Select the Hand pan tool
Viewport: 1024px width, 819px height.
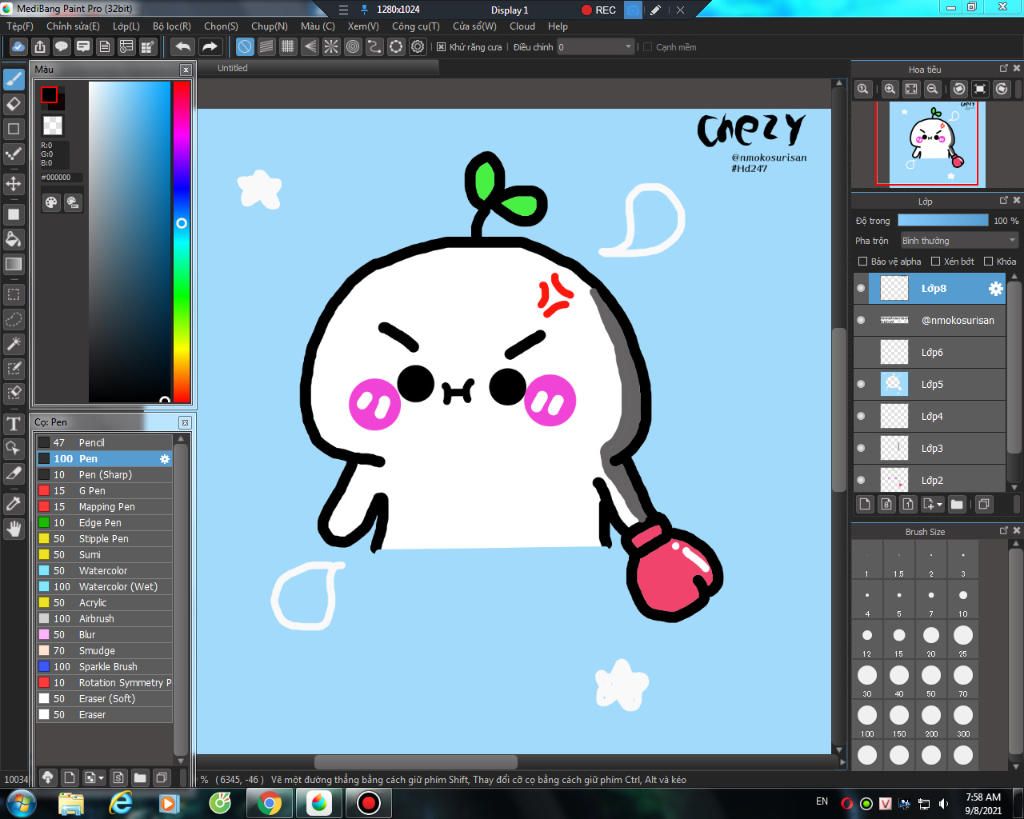coord(13,528)
